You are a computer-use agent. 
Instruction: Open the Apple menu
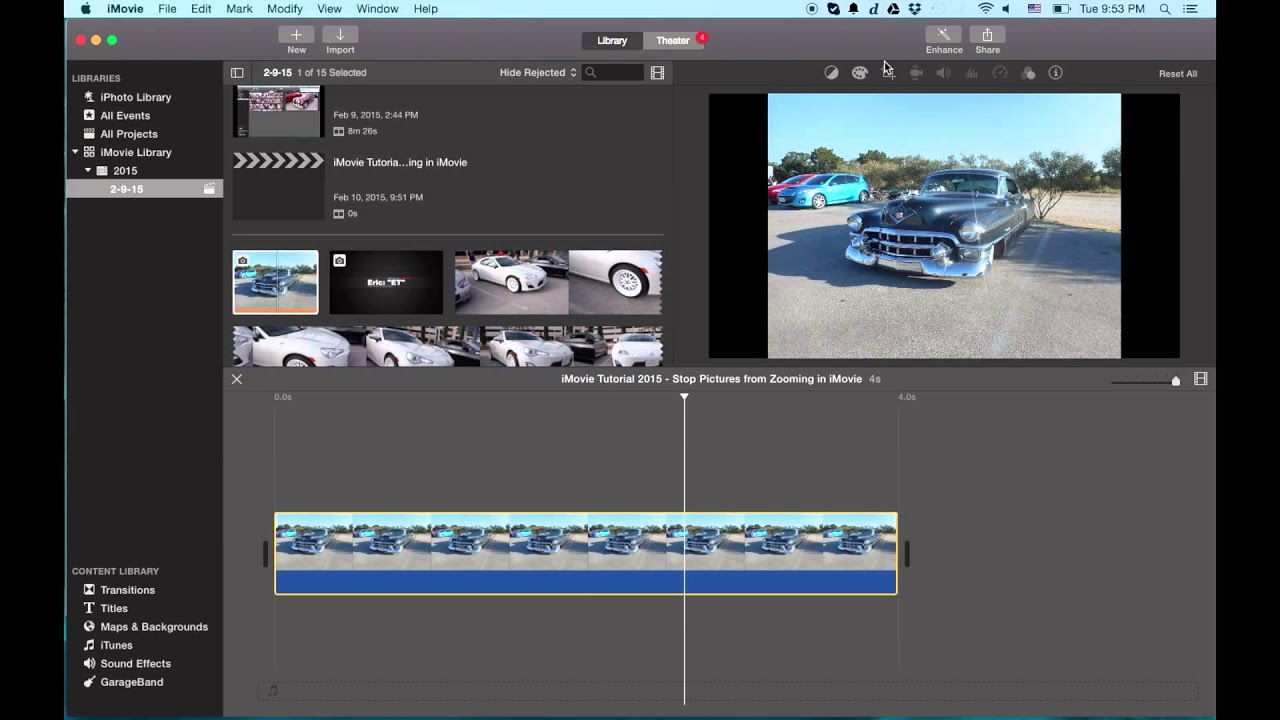tap(86, 9)
